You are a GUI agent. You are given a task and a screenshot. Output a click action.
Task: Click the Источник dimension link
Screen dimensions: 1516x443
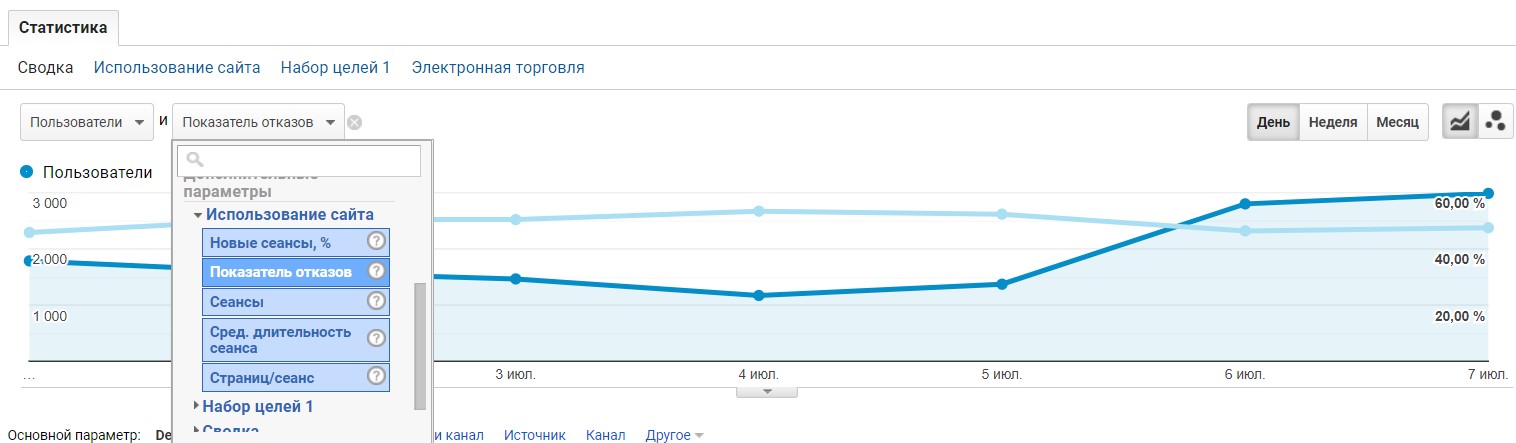(x=535, y=435)
